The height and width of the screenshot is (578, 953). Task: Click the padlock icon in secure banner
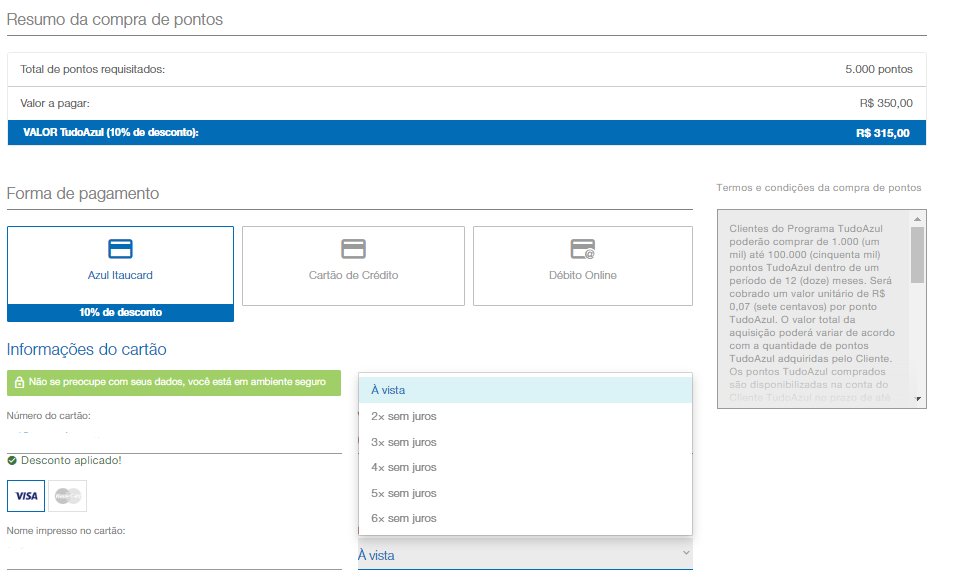[x=19, y=382]
